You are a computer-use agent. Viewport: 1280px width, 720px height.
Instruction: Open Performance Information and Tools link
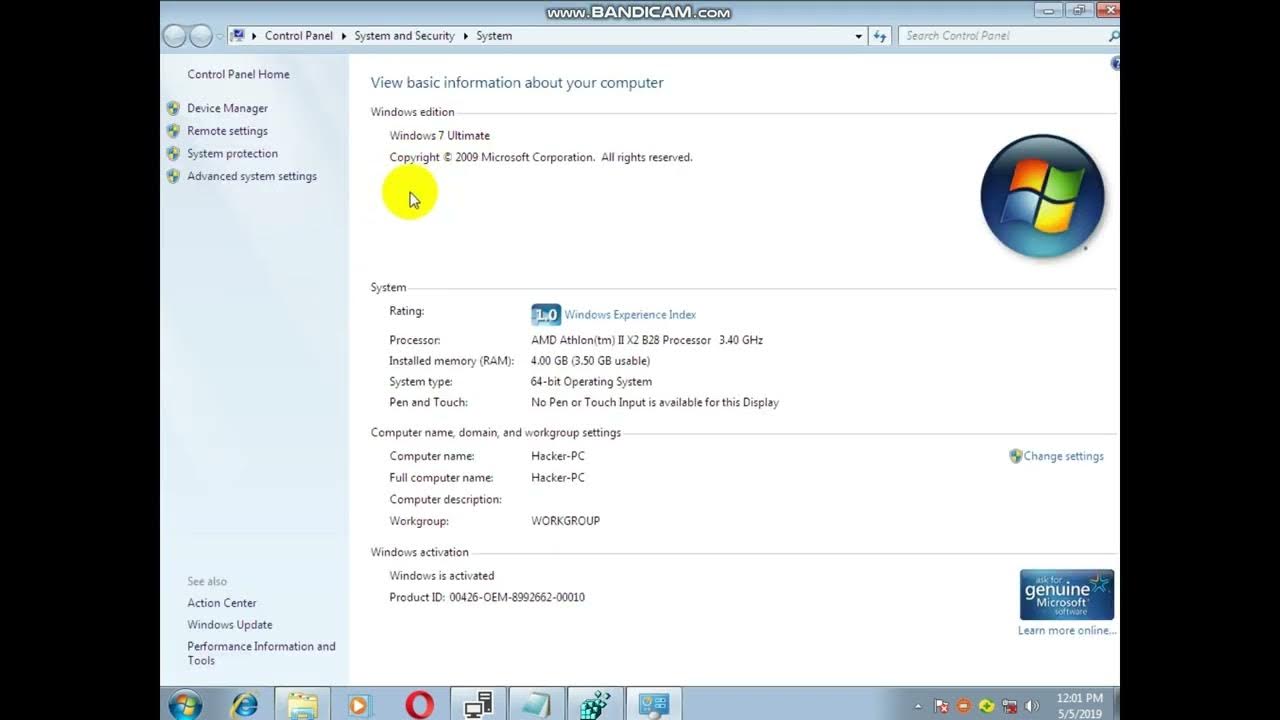(x=262, y=653)
